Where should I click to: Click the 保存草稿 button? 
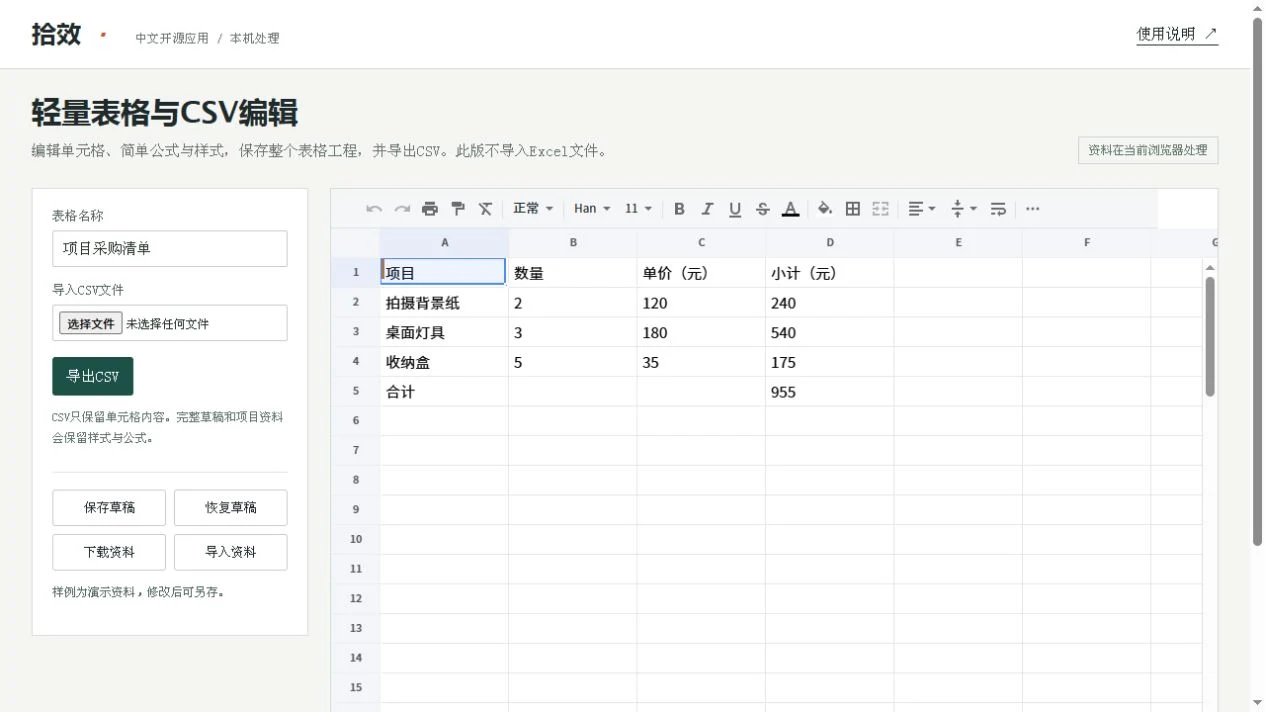pyautogui.click(x=109, y=508)
